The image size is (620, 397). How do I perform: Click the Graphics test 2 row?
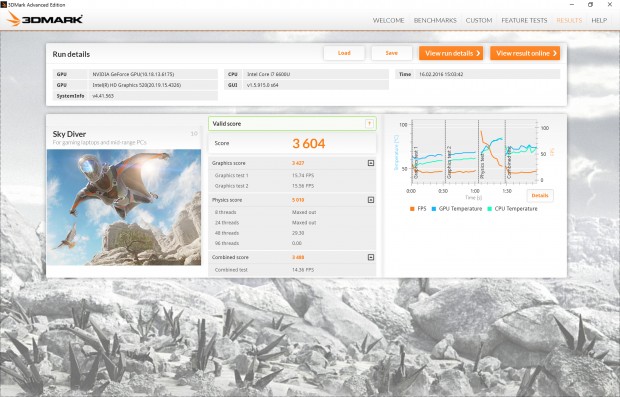pos(292,186)
